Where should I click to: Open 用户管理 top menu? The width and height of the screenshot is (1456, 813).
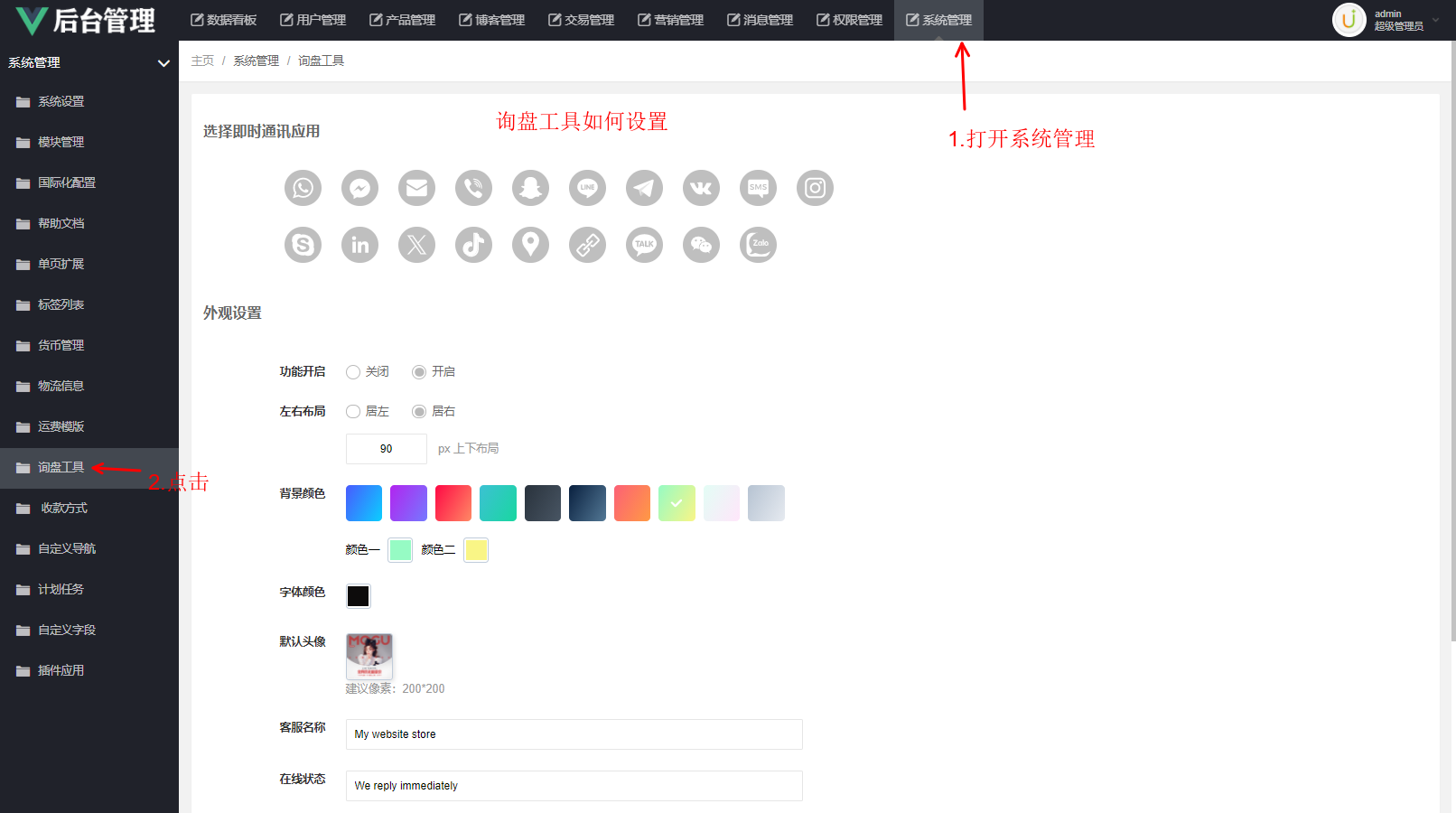(x=313, y=20)
